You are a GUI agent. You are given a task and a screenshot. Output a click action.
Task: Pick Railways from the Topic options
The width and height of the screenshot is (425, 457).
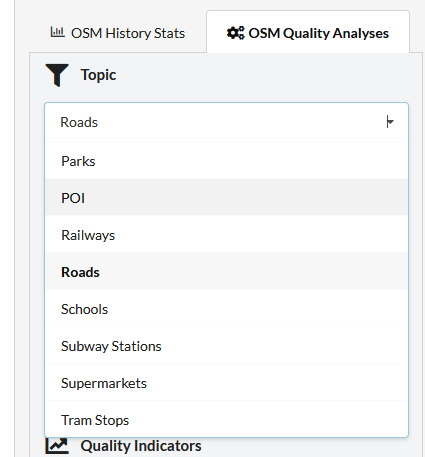(226, 235)
